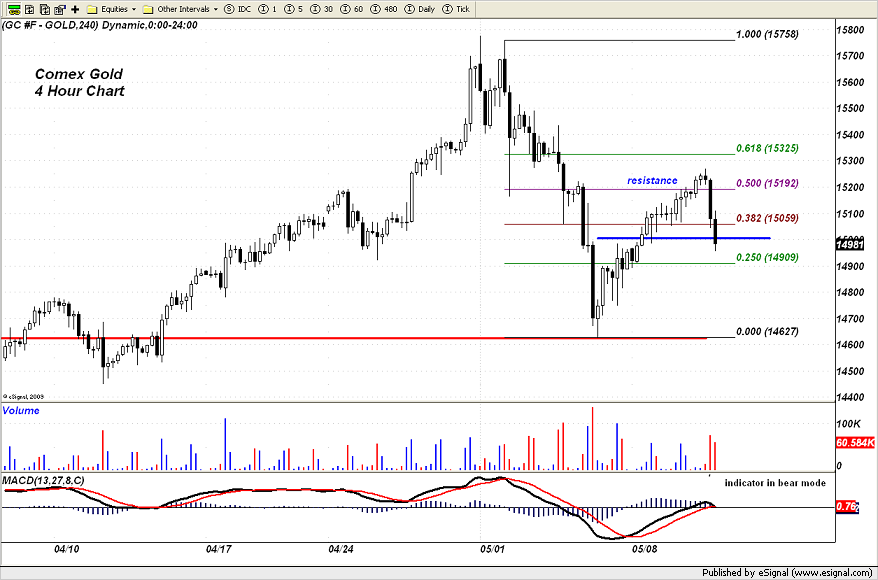This screenshot has width=878, height=580.
Task: Click the Comex Gold 4 Hour Chart label
Action: [x=79, y=82]
